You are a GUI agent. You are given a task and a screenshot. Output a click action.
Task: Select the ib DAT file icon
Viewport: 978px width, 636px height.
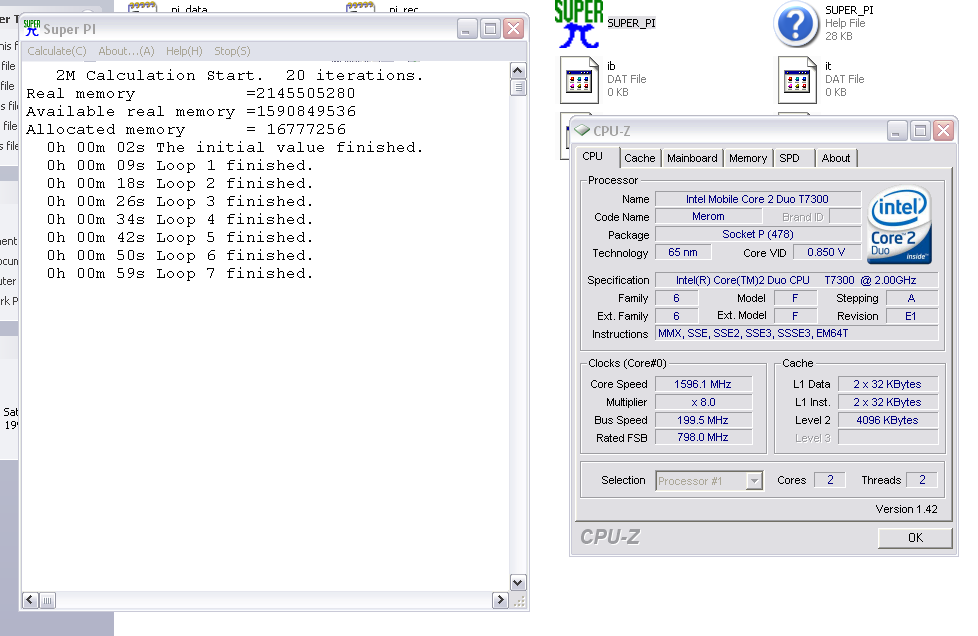point(579,80)
